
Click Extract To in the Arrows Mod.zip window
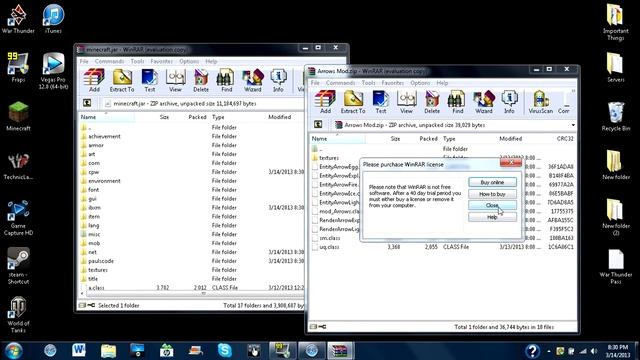[x=353, y=102]
